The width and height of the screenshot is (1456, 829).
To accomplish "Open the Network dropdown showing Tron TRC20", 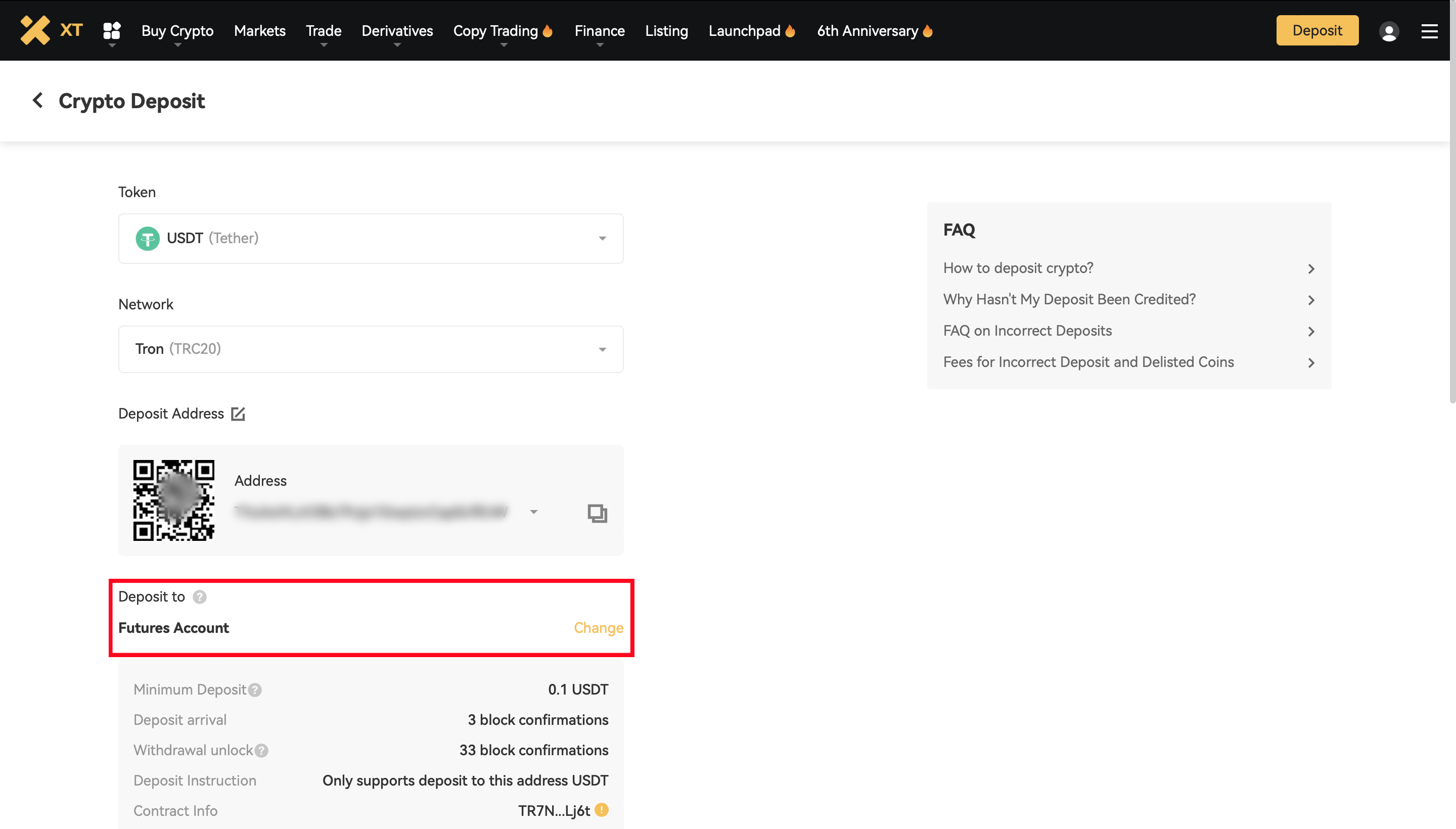I will tap(371, 349).
